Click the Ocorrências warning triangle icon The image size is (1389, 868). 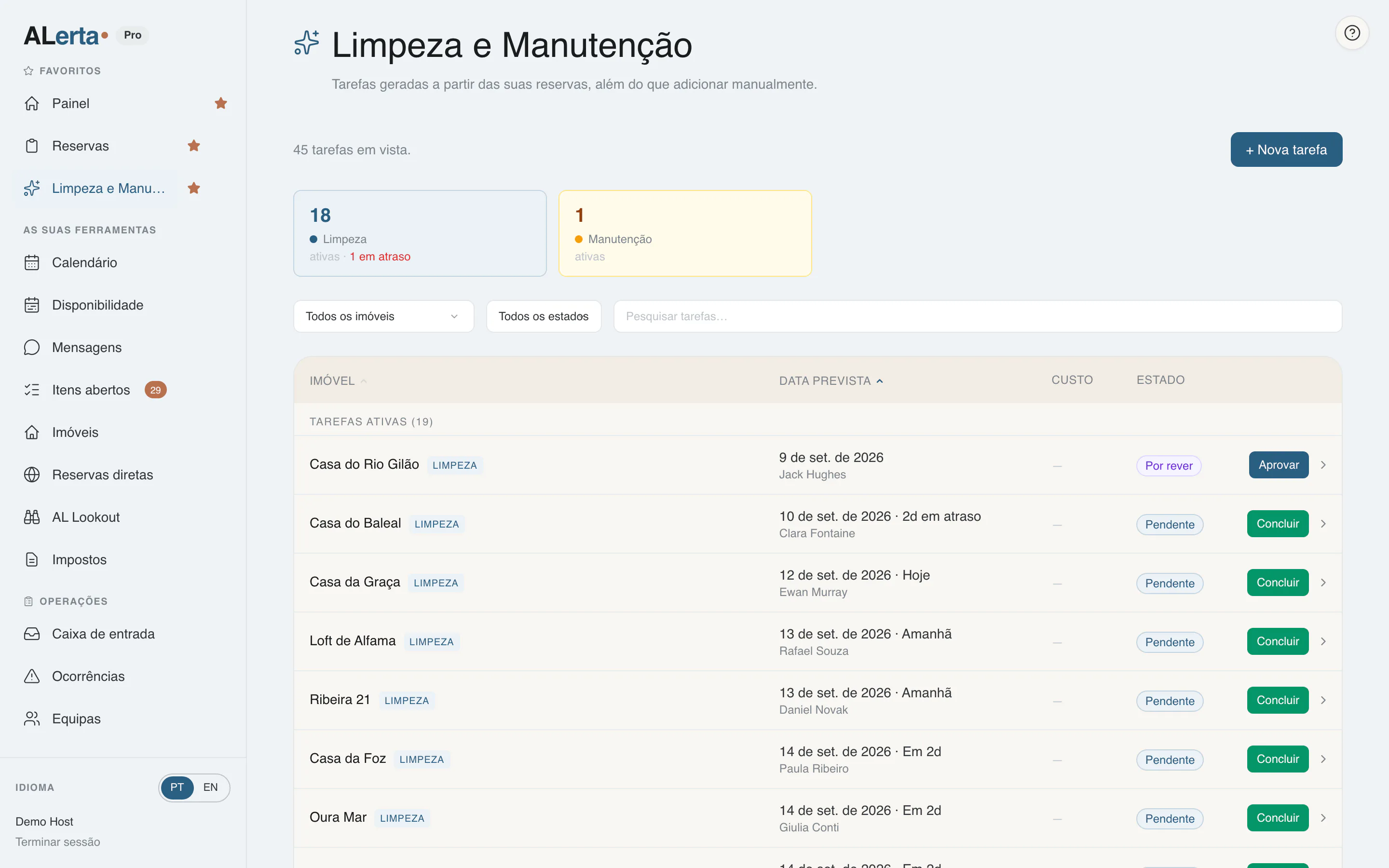coord(32,676)
